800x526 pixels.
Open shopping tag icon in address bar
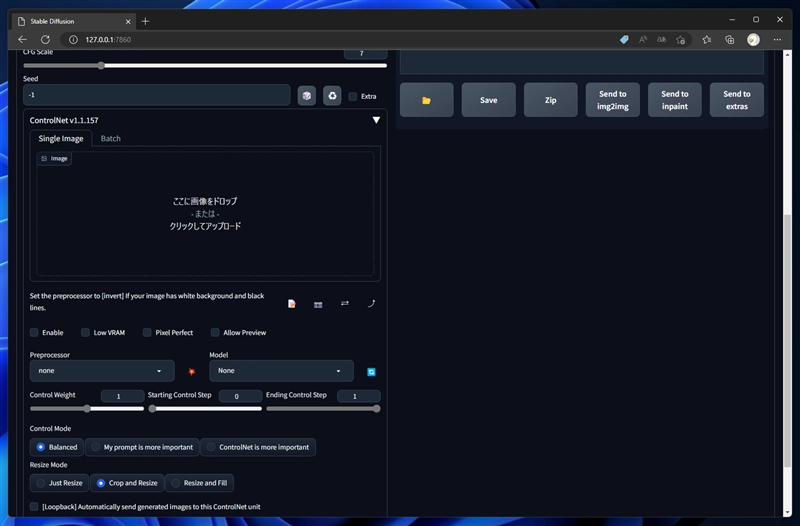coord(624,39)
